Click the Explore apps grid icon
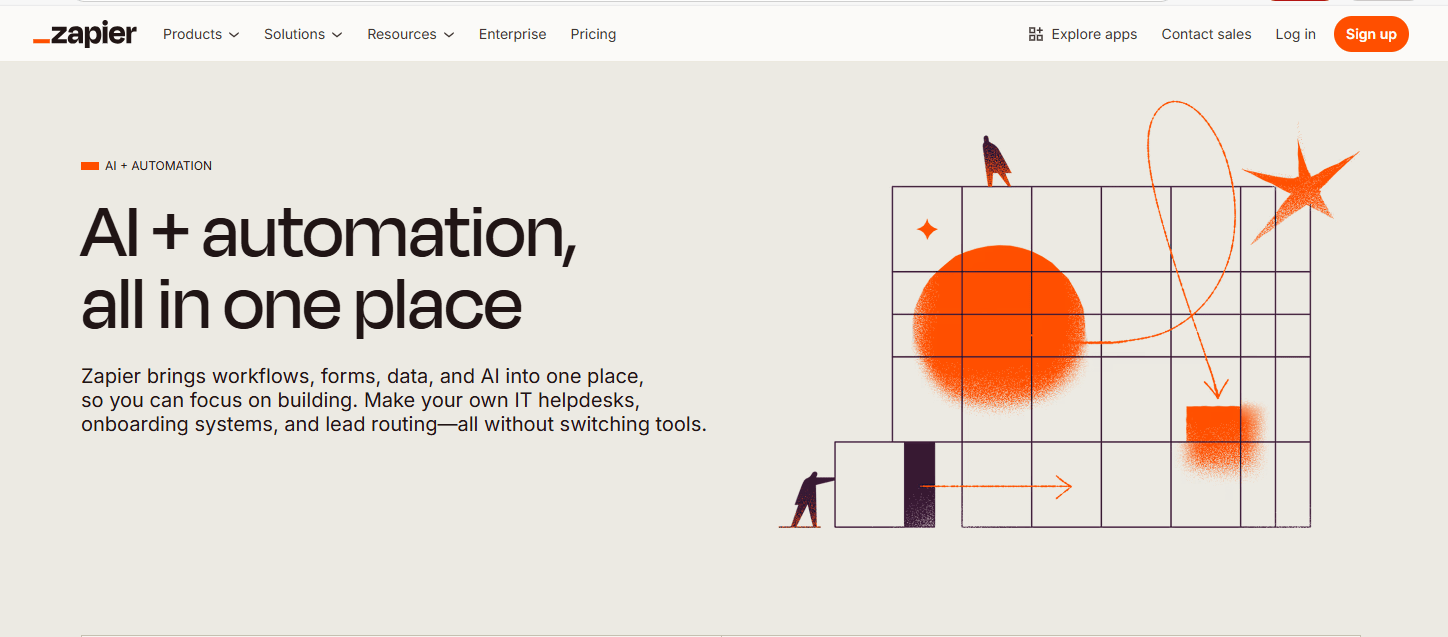Viewport: 1448px width, 637px height. [1035, 34]
